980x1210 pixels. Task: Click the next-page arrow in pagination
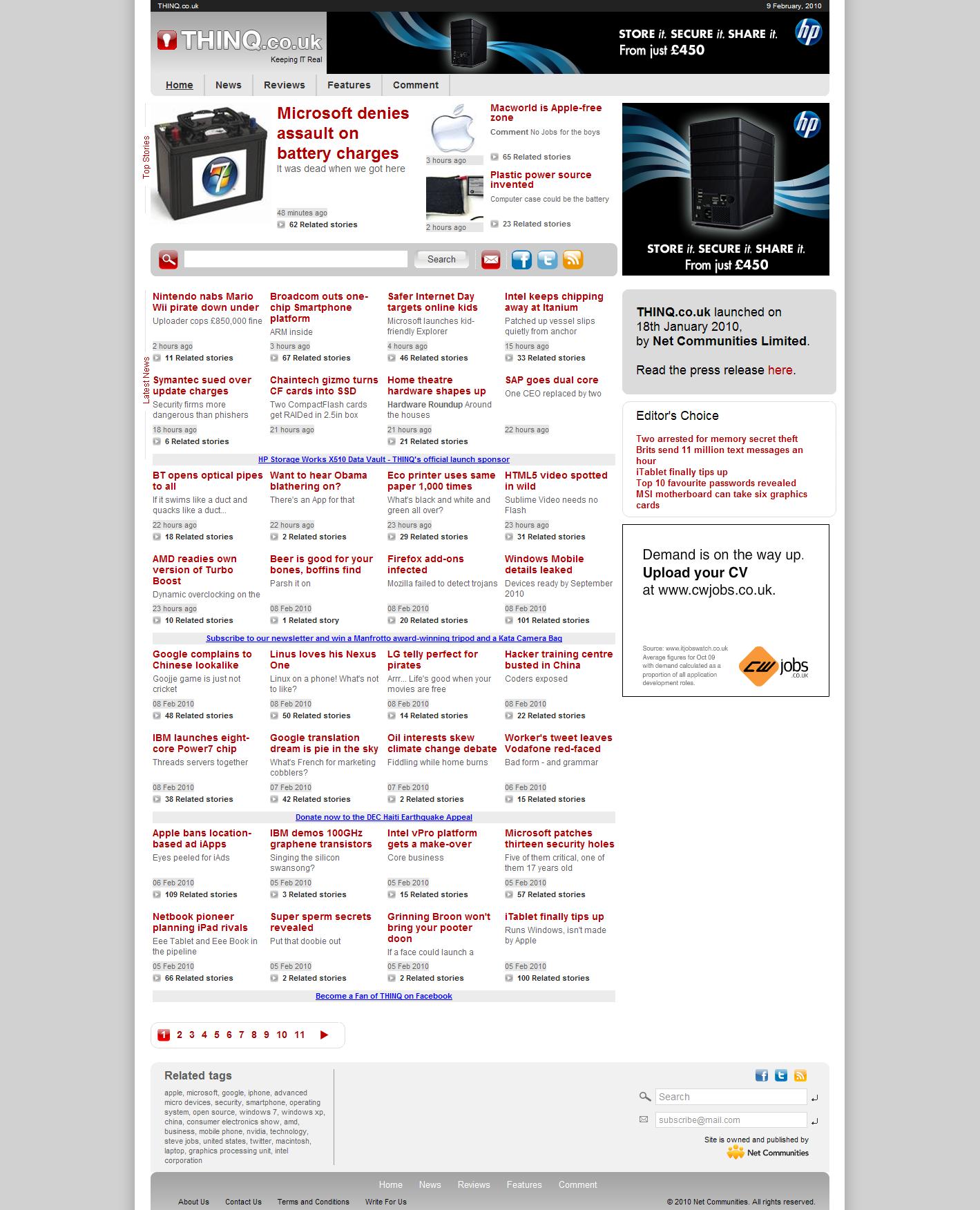click(324, 1035)
